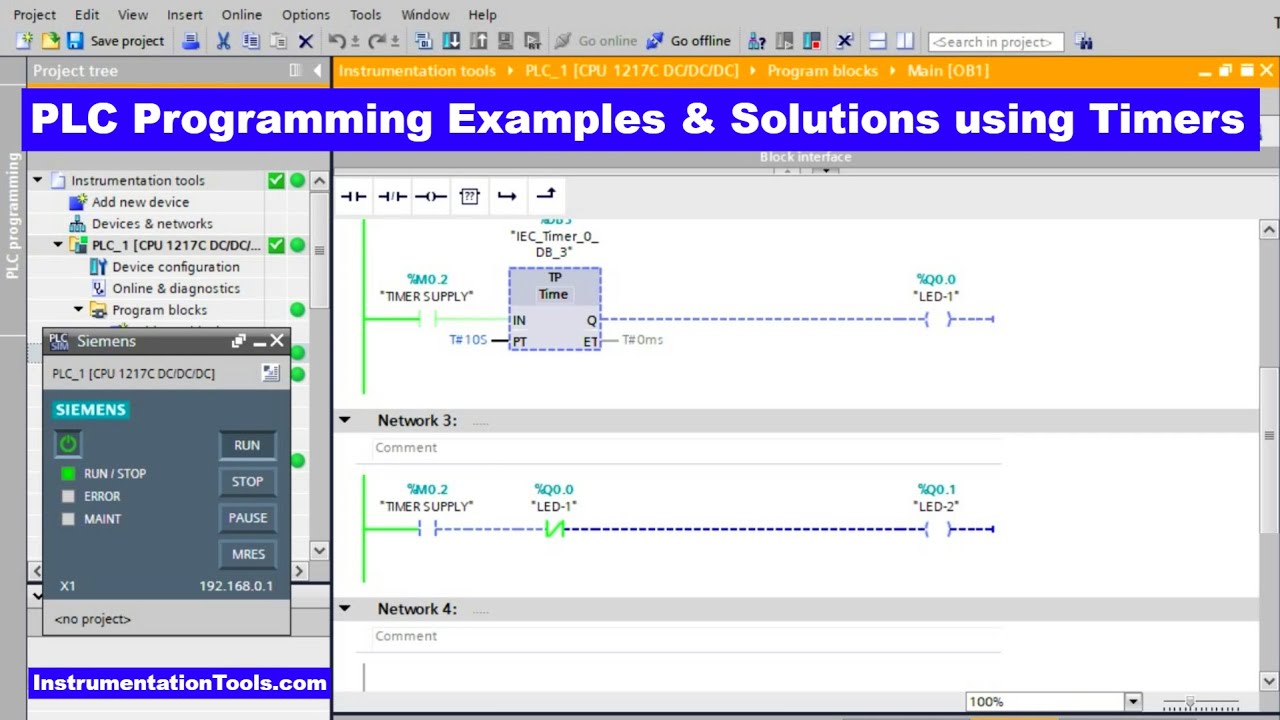Image resolution: width=1280 pixels, height=720 pixels.
Task: Click the Search in project field
Action: [x=995, y=42]
